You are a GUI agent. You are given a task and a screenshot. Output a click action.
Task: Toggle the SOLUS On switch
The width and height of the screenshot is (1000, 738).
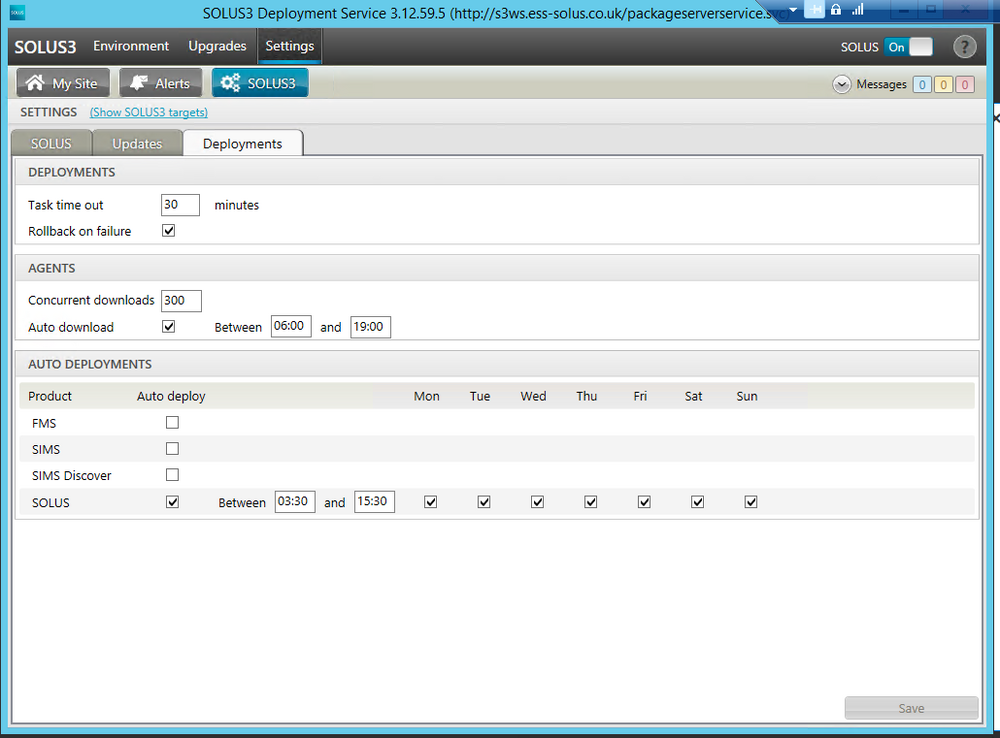(x=909, y=47)
